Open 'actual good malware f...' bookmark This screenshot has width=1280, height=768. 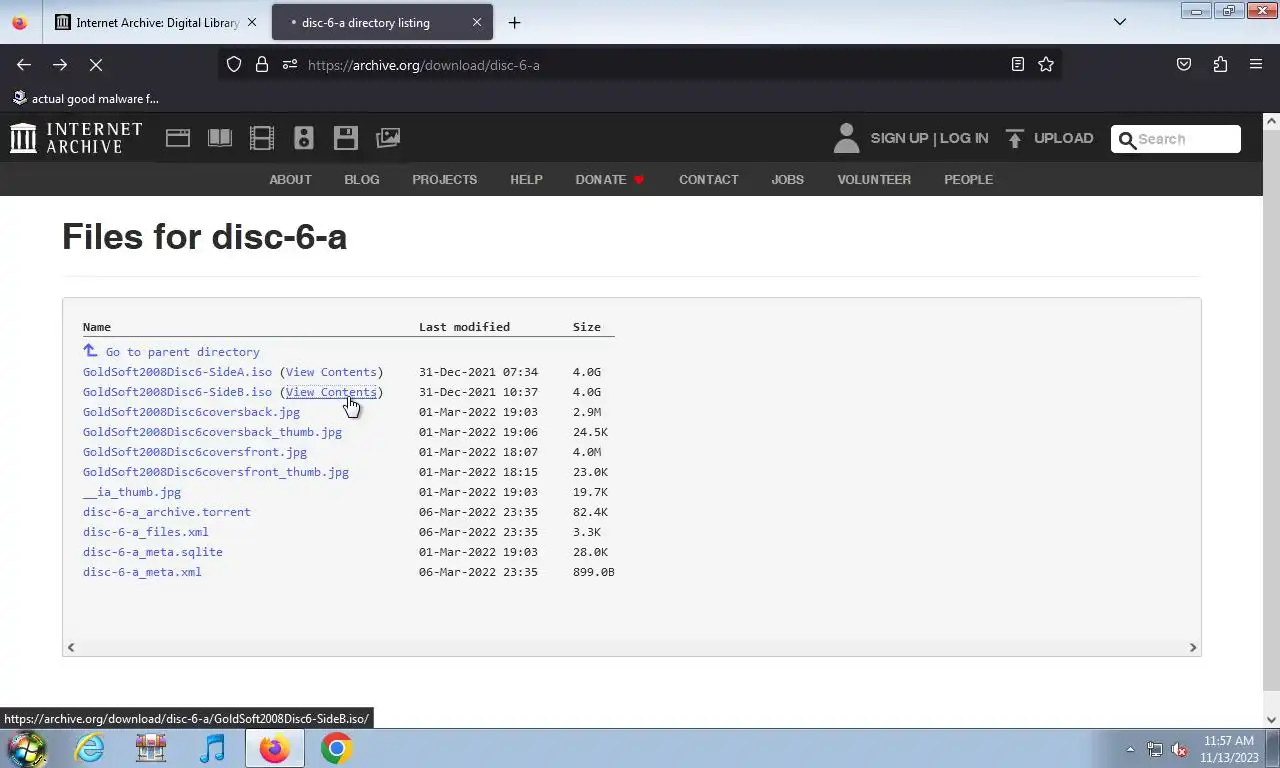[x=85, y=98]
